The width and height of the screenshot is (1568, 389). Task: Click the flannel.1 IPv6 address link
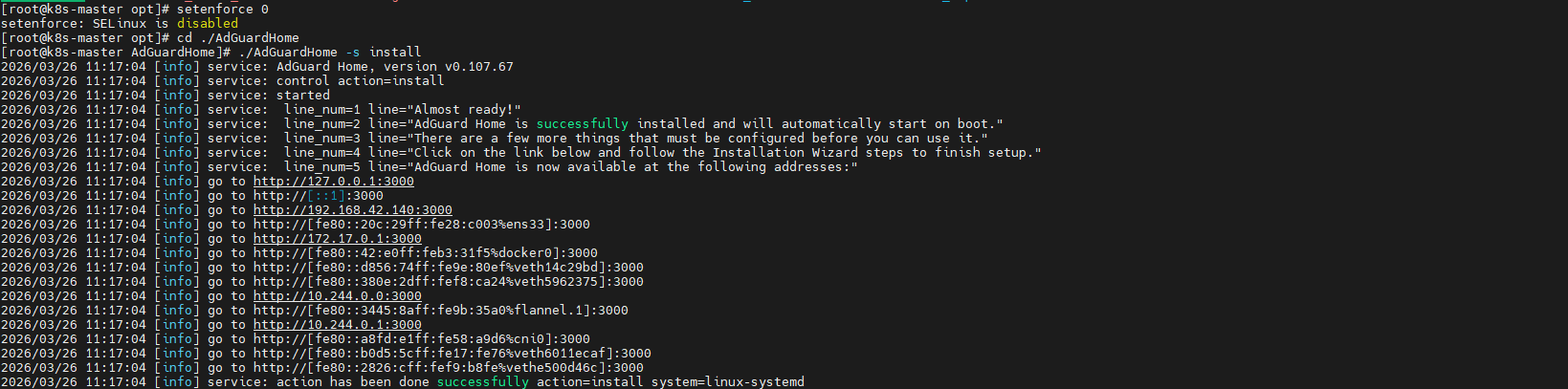pyautogui.click(x=440, y=311)
